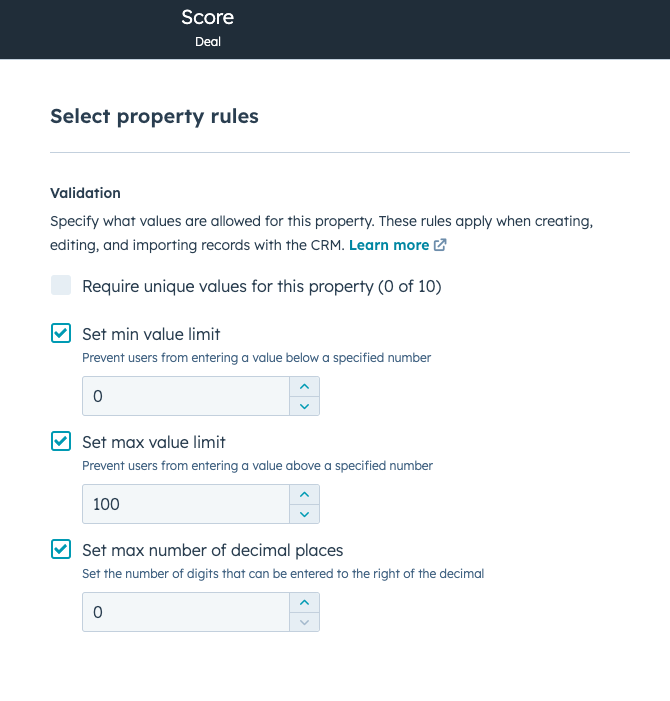Click the decimal places down arrow
This screenshot has height=701, width=670.
(x=304, y=622)
